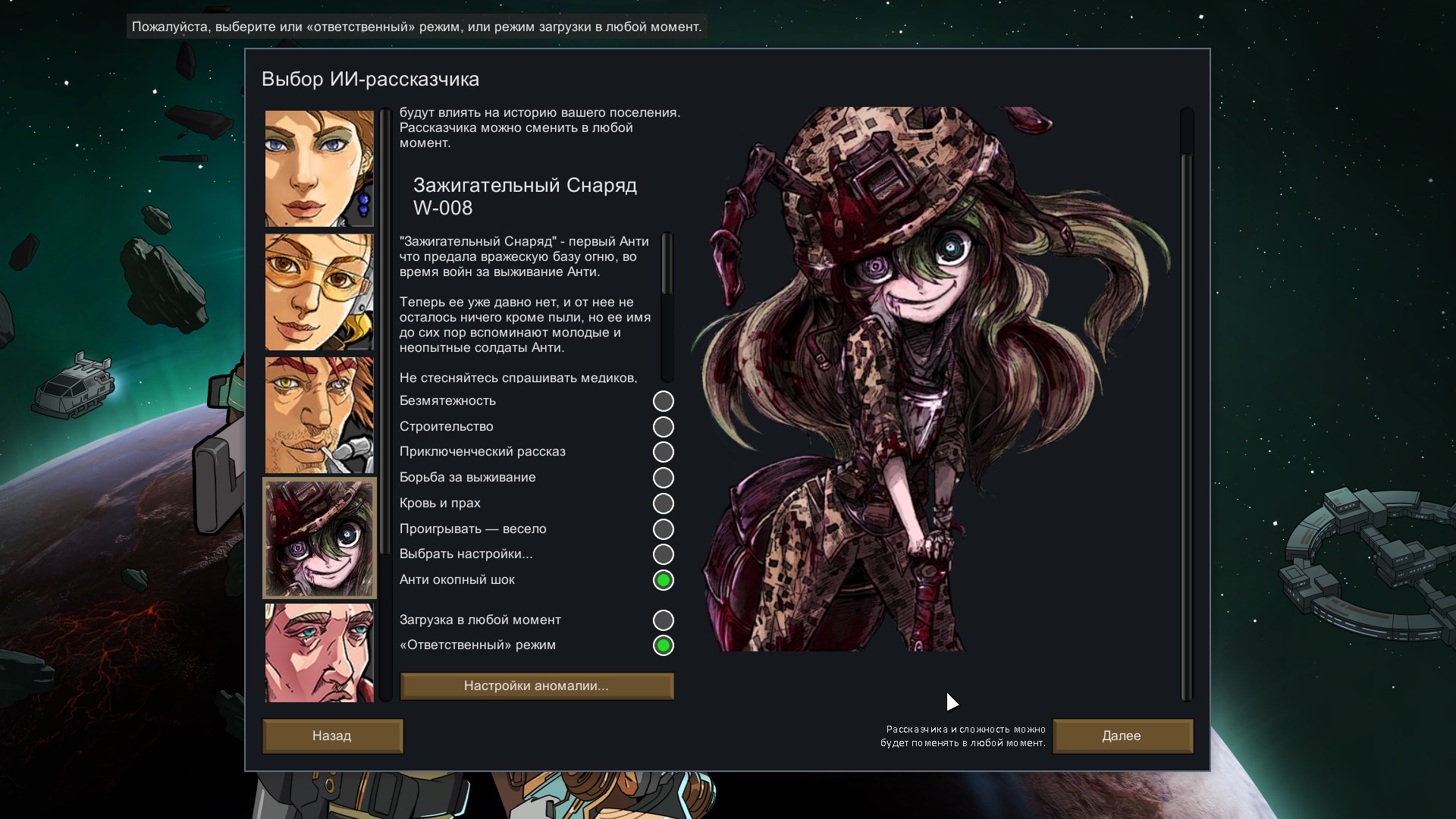The height and width of the screenshot is (819, 1456).
Task: Enable Загрузка в любой момент mode
Action: (x=663, y=620)
